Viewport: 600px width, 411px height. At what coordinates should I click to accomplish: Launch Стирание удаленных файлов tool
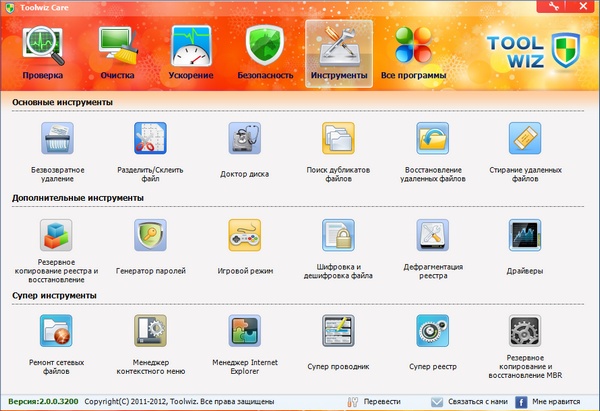click(525, 139)
